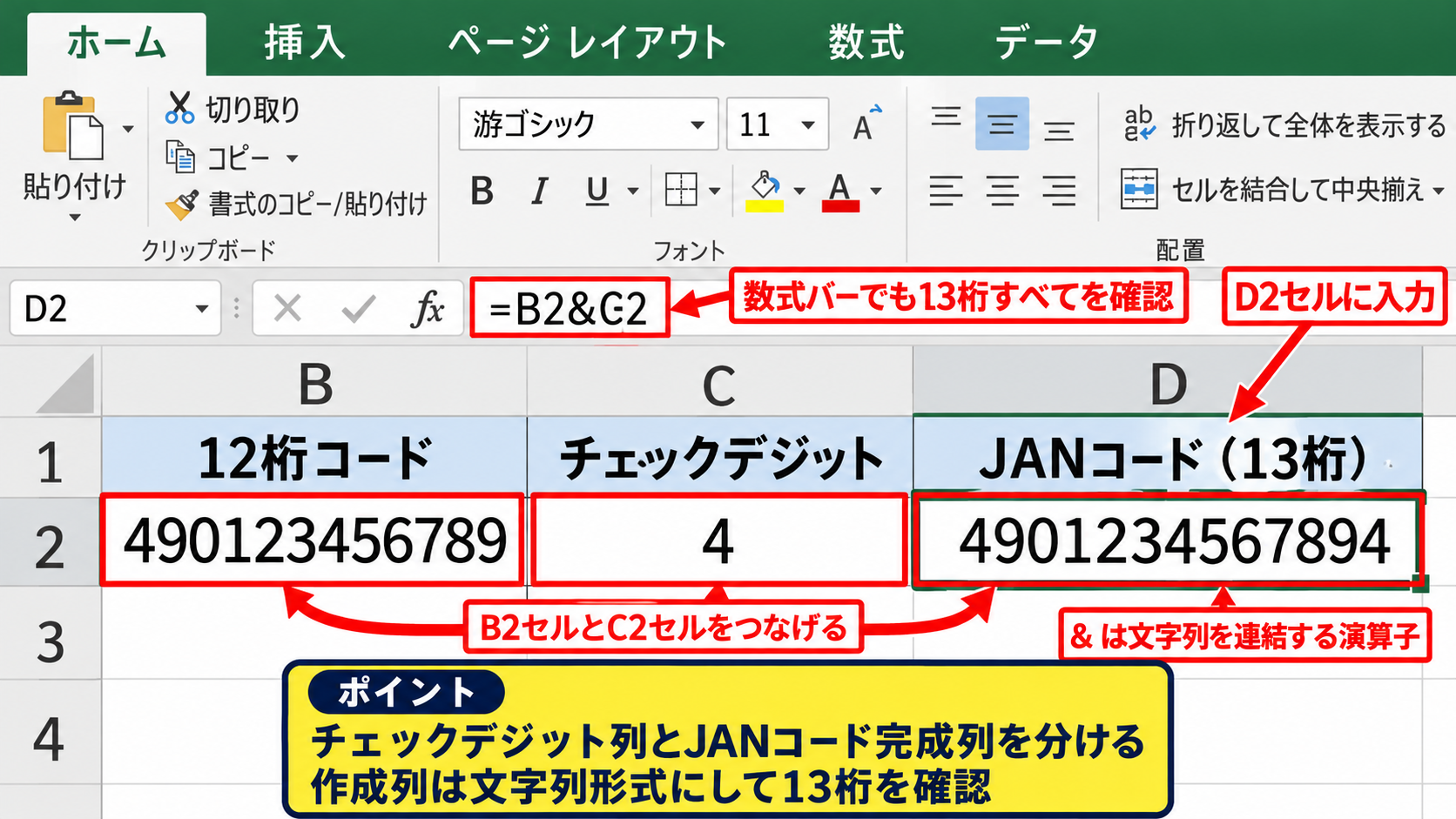The image size is (1456, 819).
Task: Set bottom vertical alignment
Action: coord(1059,131)
